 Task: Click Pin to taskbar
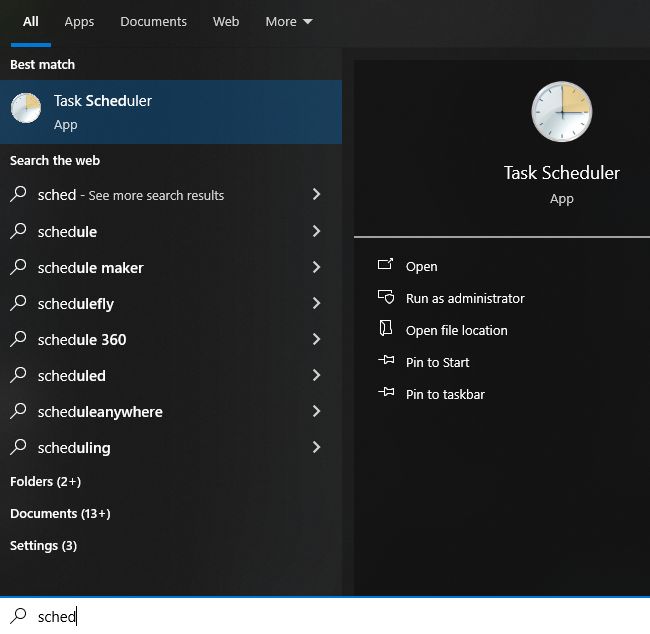pos(445,394)
